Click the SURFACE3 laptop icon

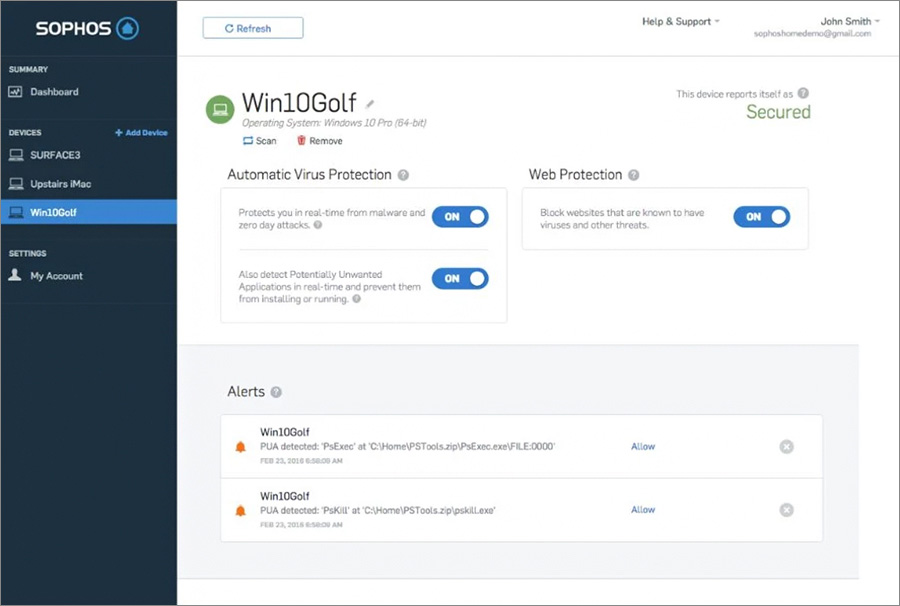(x=16, y=155)
